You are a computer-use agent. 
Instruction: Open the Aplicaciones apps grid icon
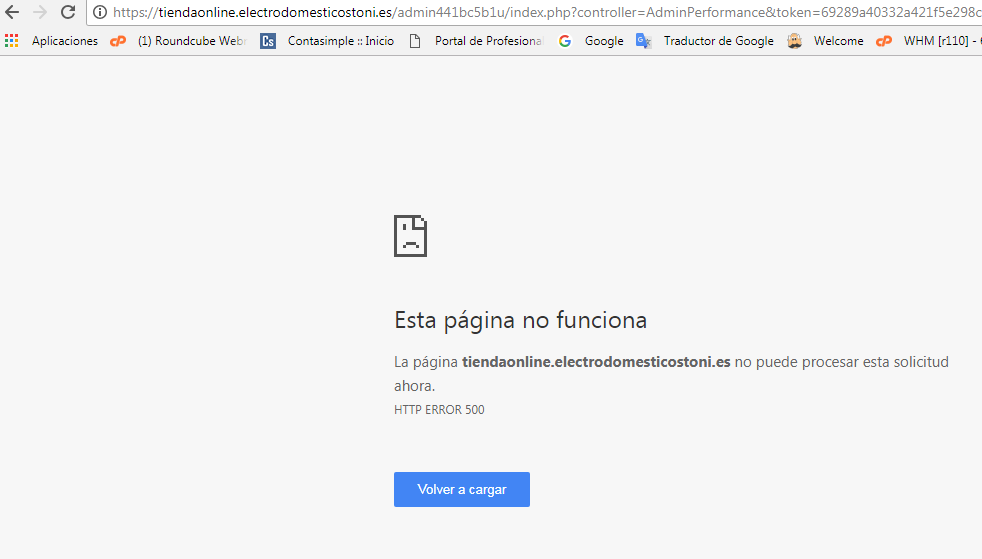[11, 41]
